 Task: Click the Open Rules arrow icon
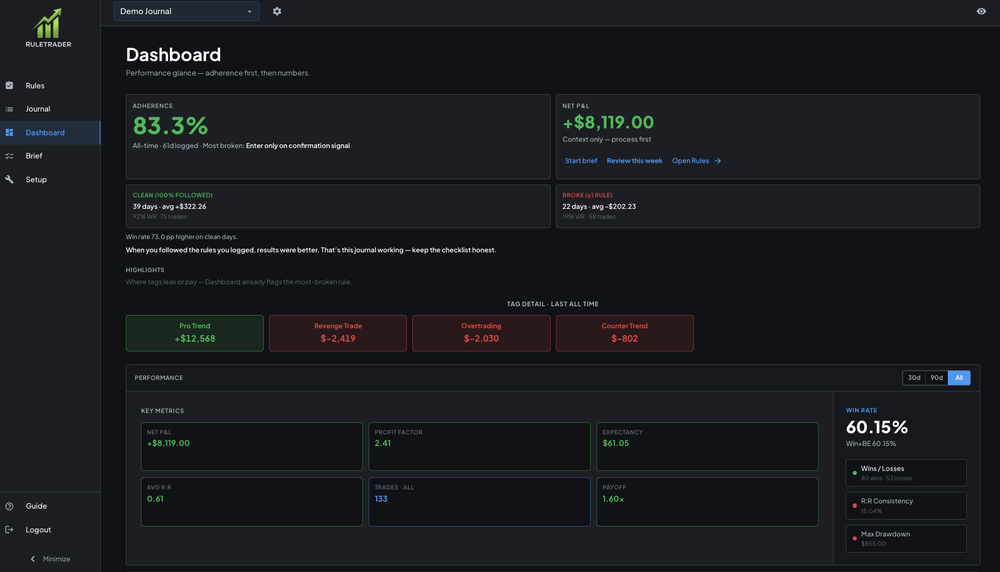[x=717, y=161]
